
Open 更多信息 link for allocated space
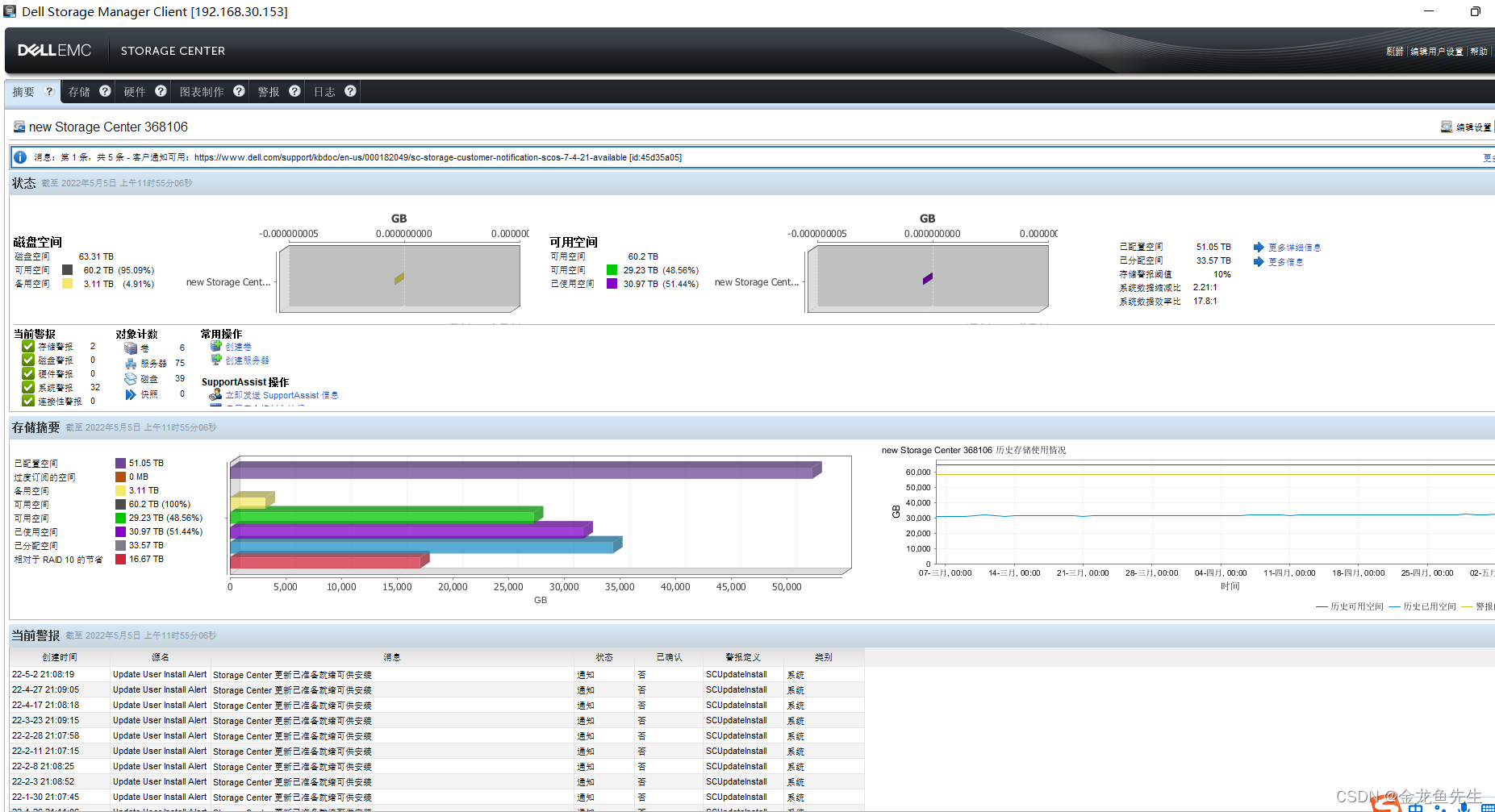point(1285,262)
